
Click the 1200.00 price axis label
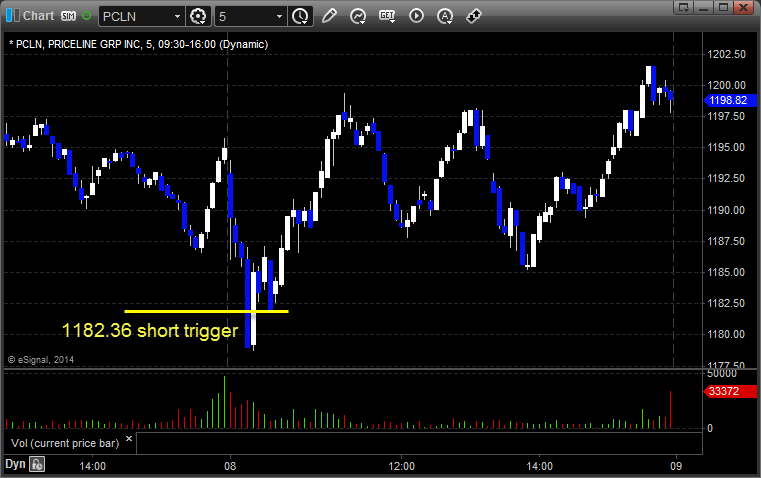[x=727, y=85]
